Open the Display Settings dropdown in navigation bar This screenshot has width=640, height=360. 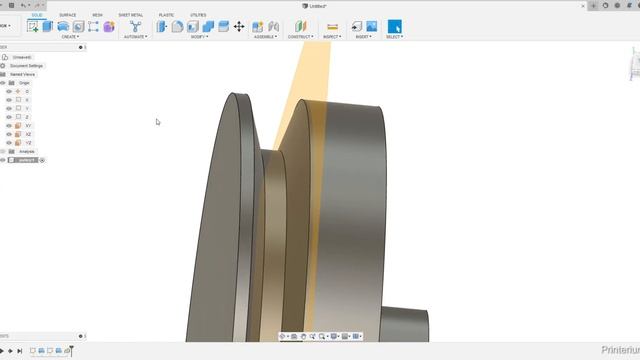(x=335, y=336)
